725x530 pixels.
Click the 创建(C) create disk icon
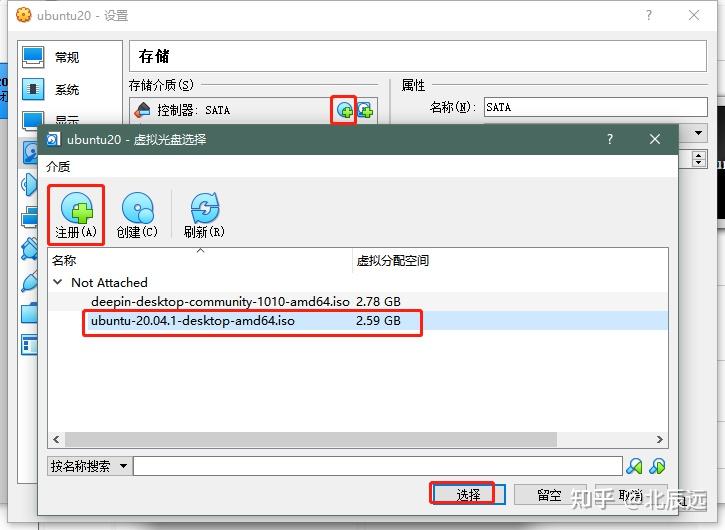point(137,215)
